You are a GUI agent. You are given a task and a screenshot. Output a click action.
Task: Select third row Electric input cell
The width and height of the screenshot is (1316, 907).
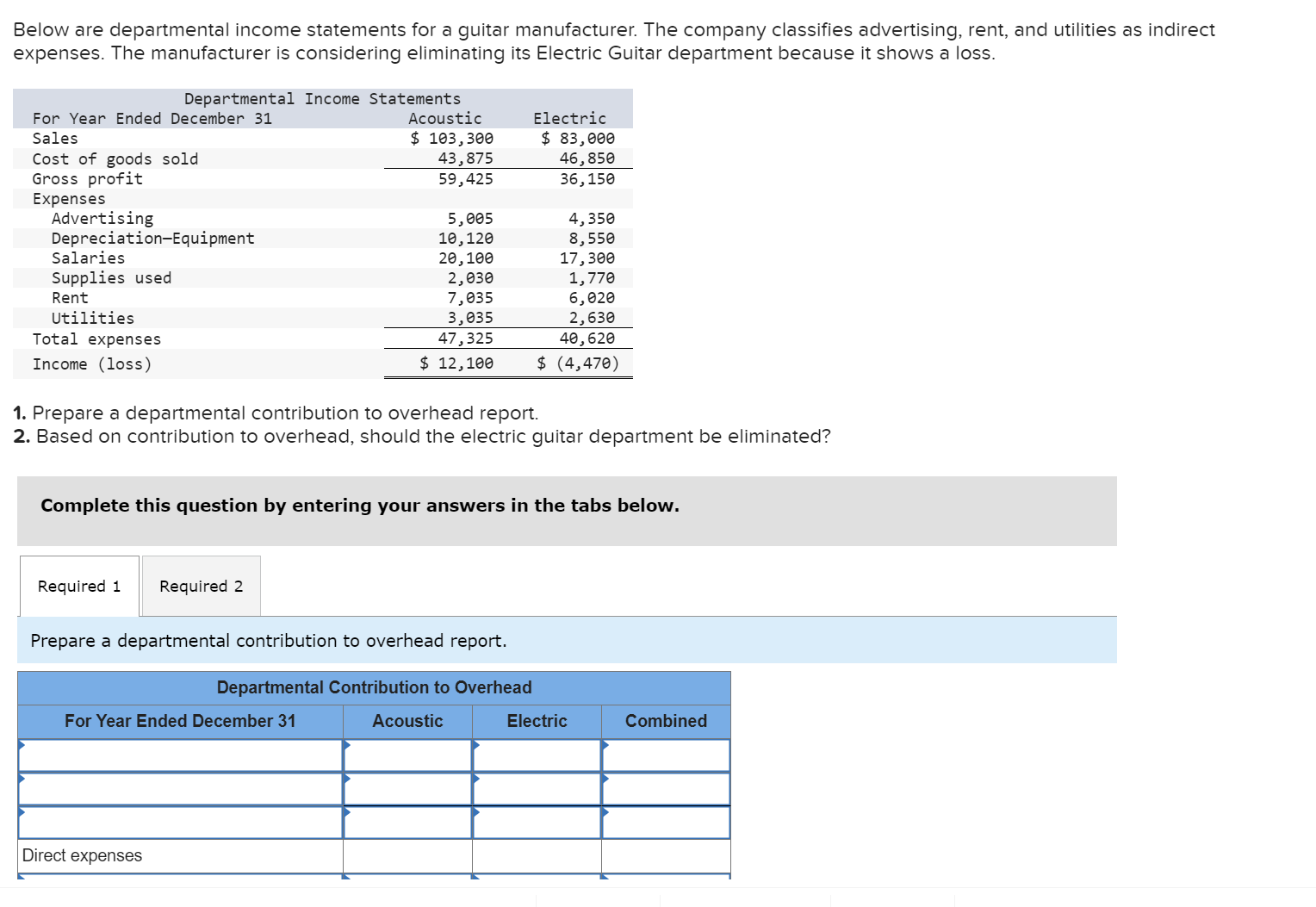[x=537, y=823]
